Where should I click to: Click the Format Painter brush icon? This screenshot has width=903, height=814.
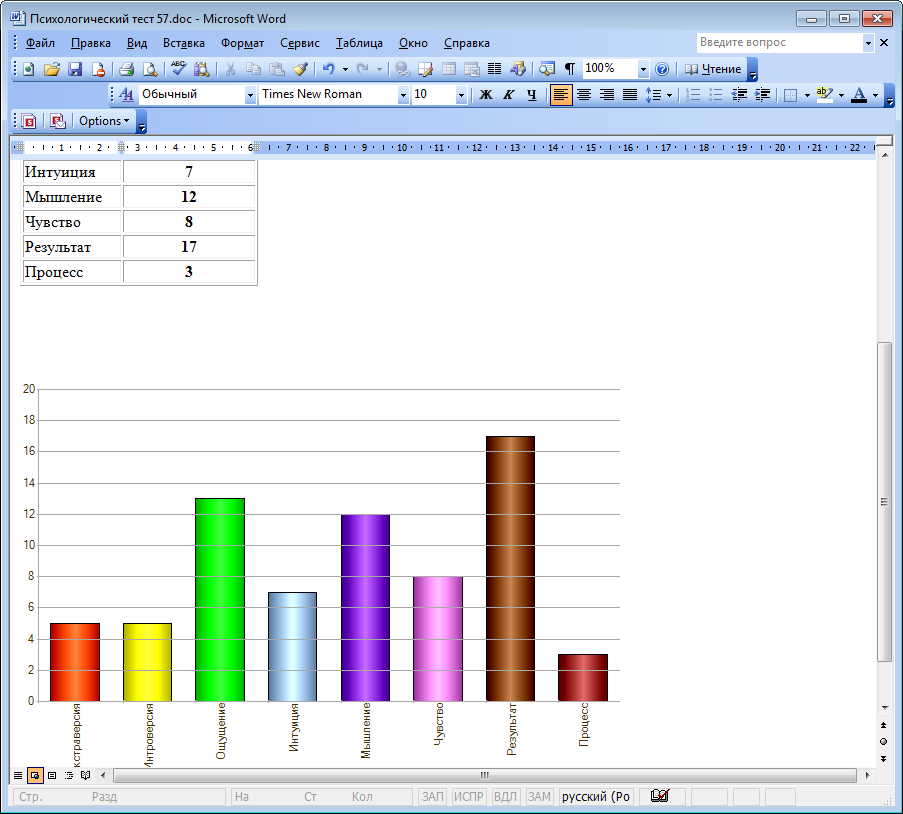point(300,70)
